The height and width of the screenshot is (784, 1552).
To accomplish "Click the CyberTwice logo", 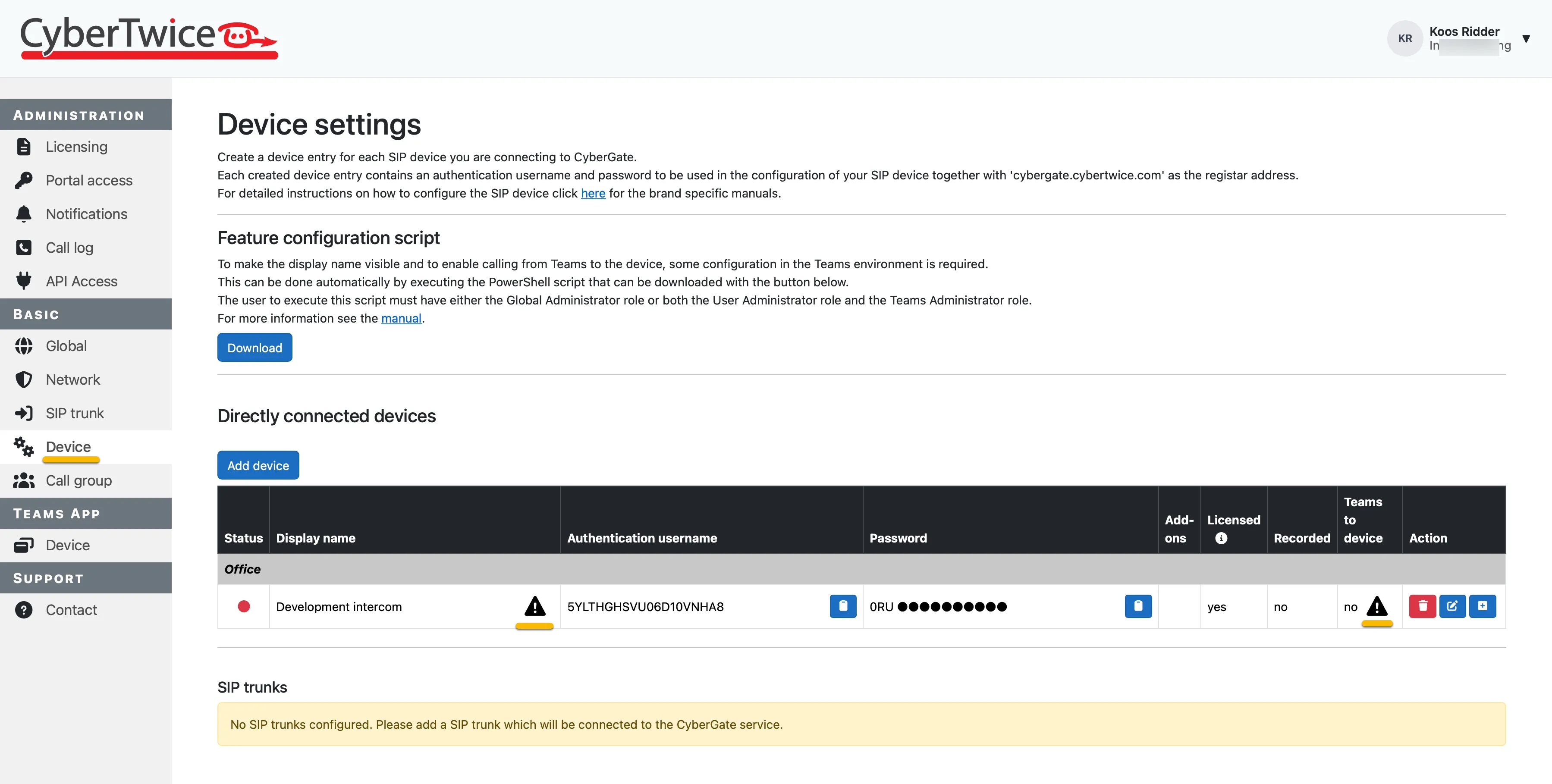I will pos(149,38).
